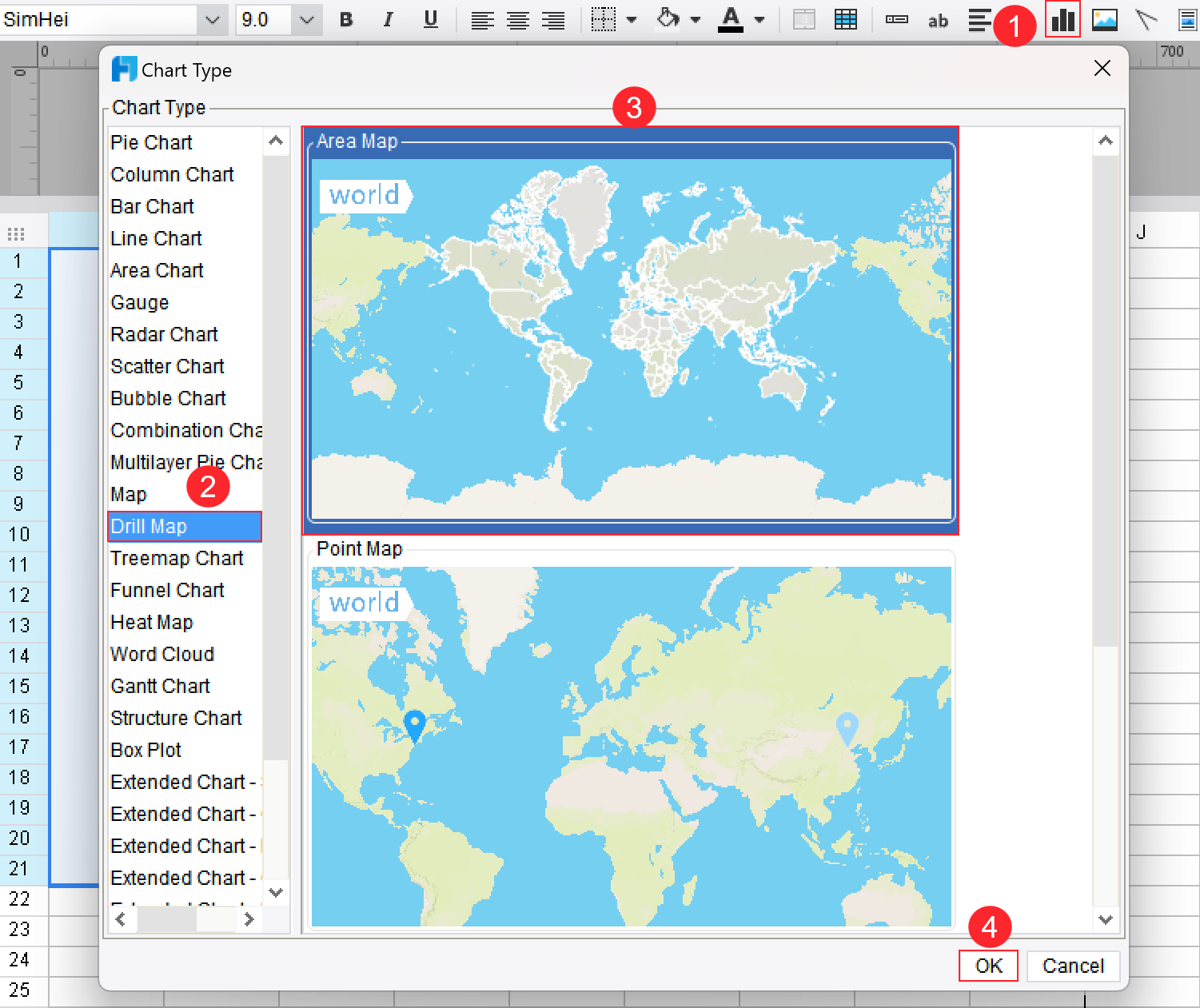
Task: Click the cell borders icon
Action: [604, 20]
